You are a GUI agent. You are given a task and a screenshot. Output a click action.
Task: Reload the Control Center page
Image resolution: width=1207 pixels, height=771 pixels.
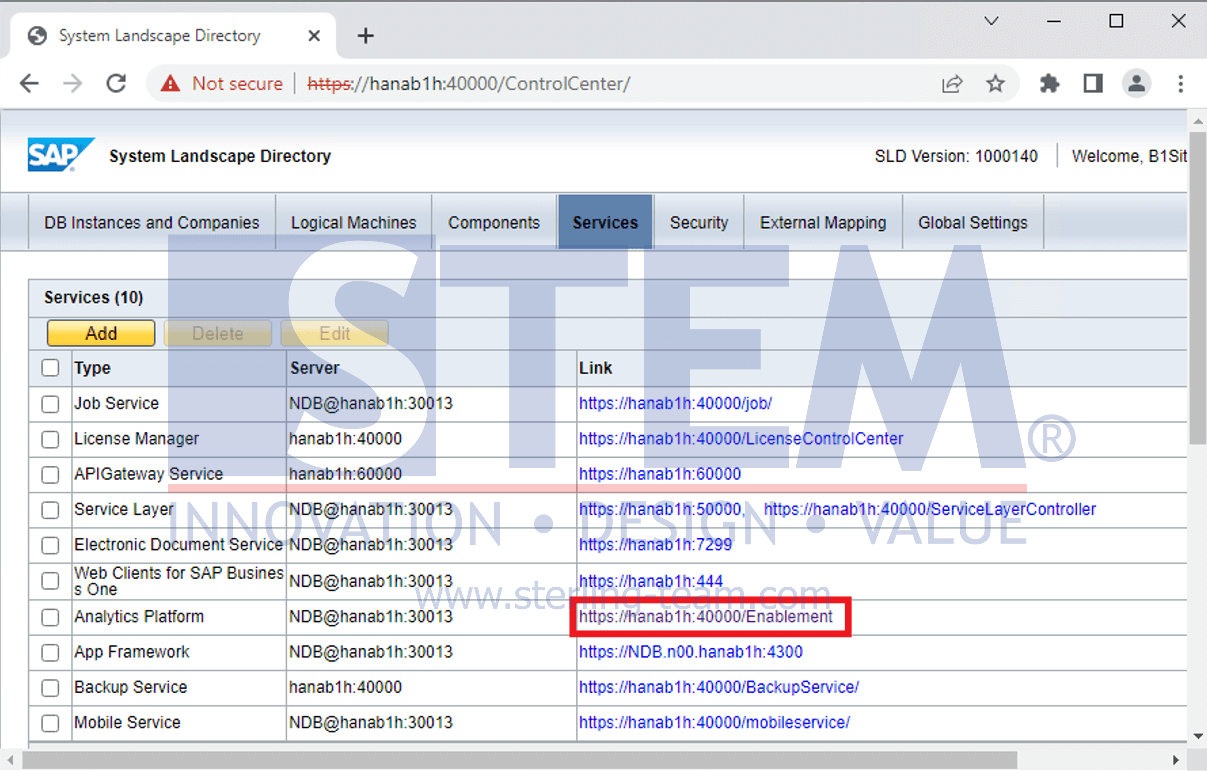coord(116,84)
